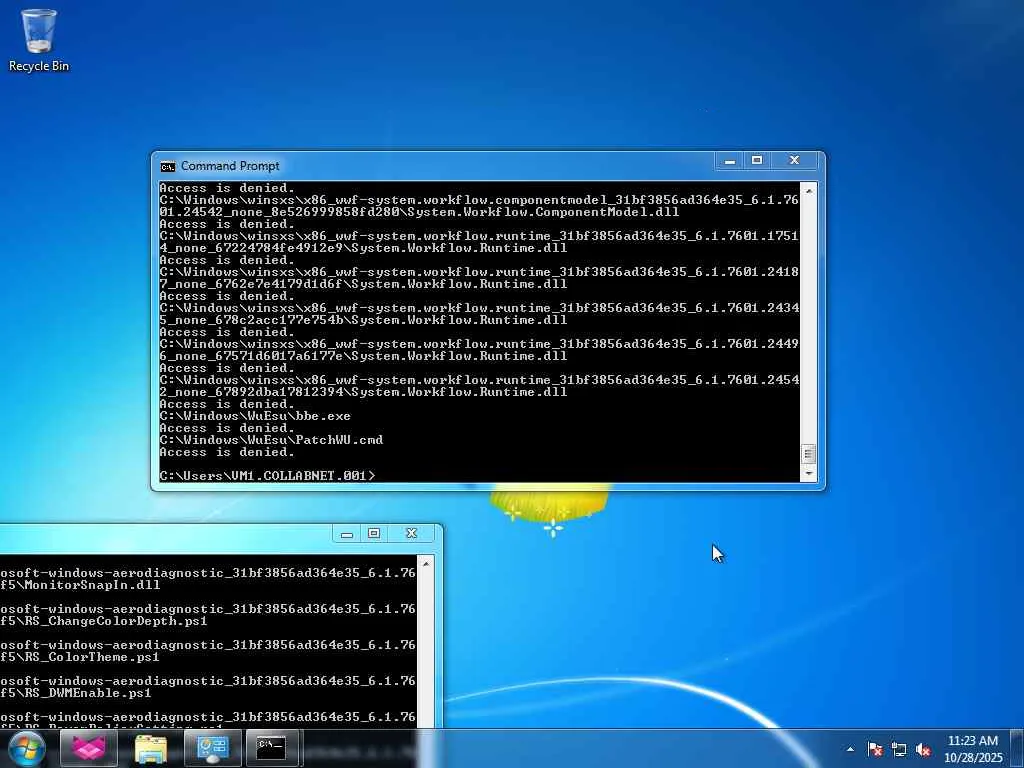The image size is (1024, 768).
Task: Maximize the Command Prompt window
Action: (757, 161)
